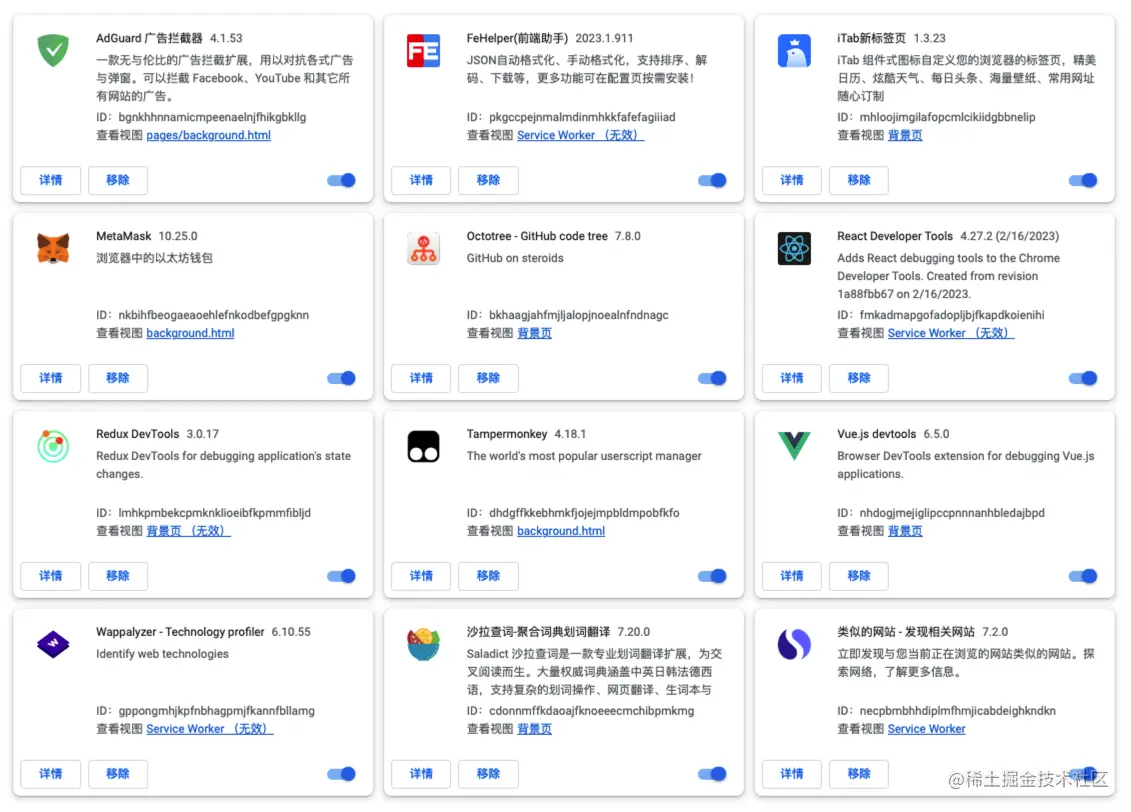The image size is (1131, 812).
Task: Remove AdGuard with the 移除 button
Action: pyautogui.click(x=118, y=180)
